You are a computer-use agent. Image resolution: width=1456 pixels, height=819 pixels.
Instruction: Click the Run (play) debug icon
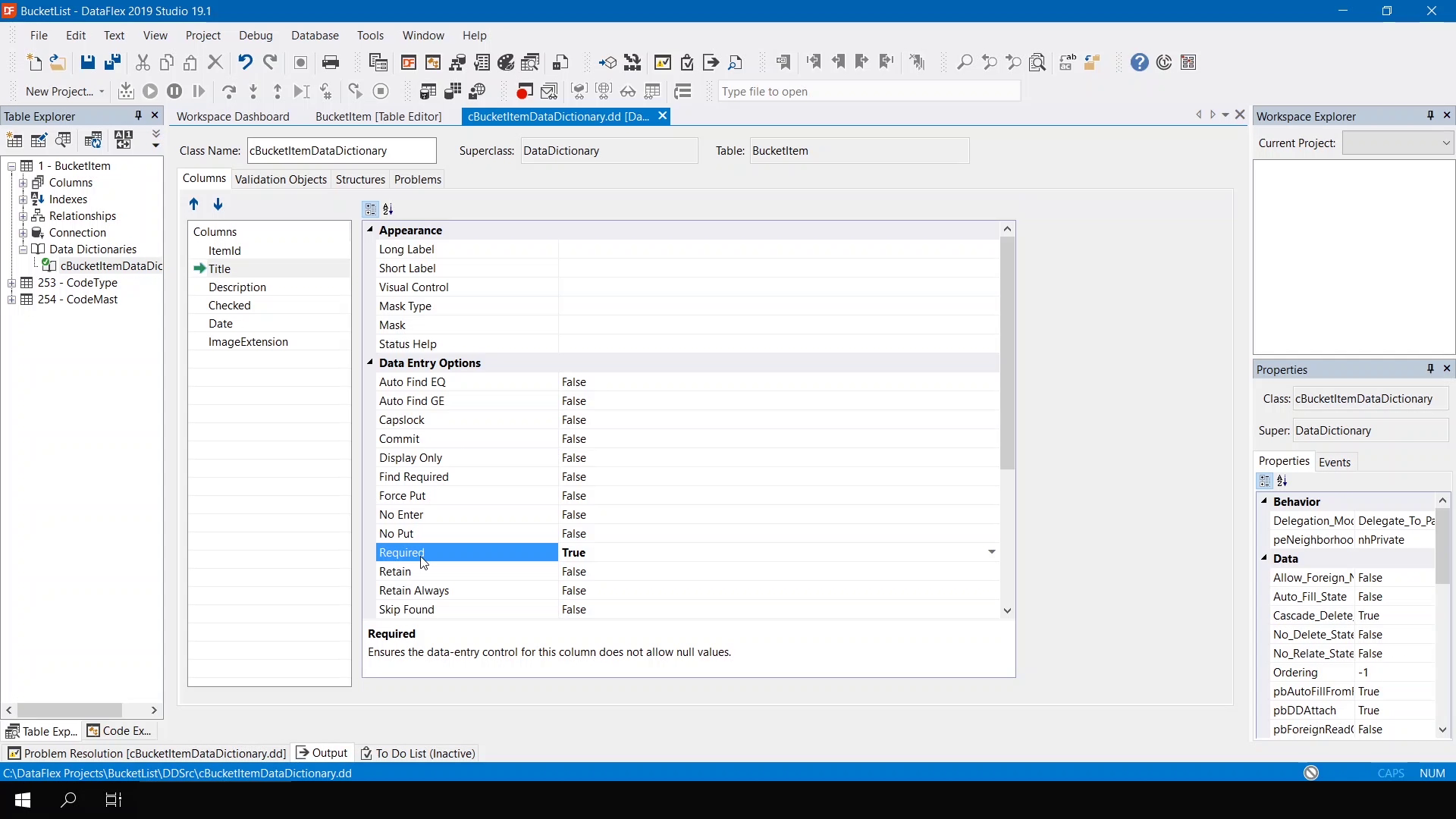150,91
